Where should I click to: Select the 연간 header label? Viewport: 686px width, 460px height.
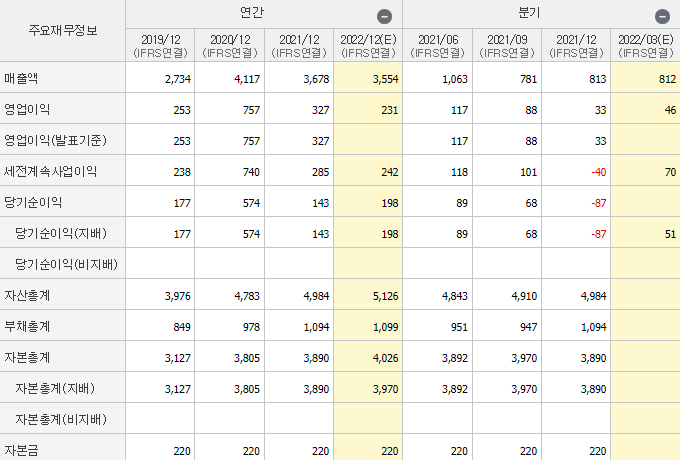tap(252, 13)
